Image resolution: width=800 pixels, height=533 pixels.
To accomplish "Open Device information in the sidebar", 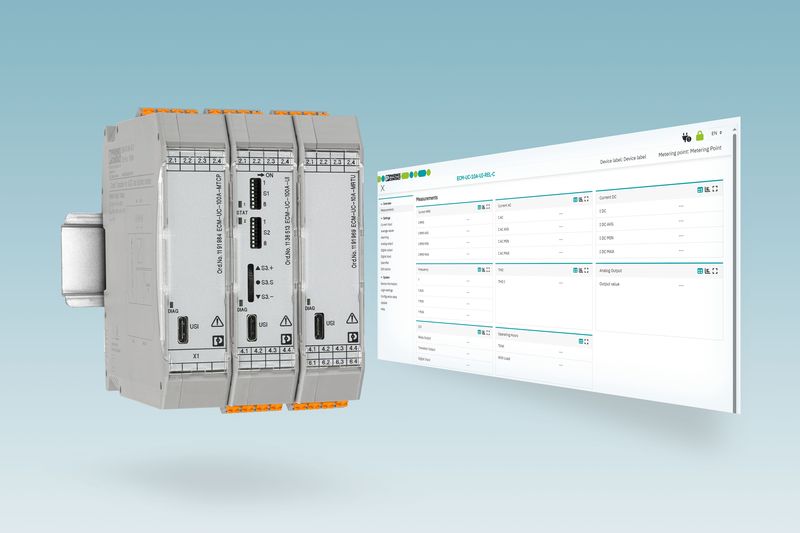I will 389,284.
